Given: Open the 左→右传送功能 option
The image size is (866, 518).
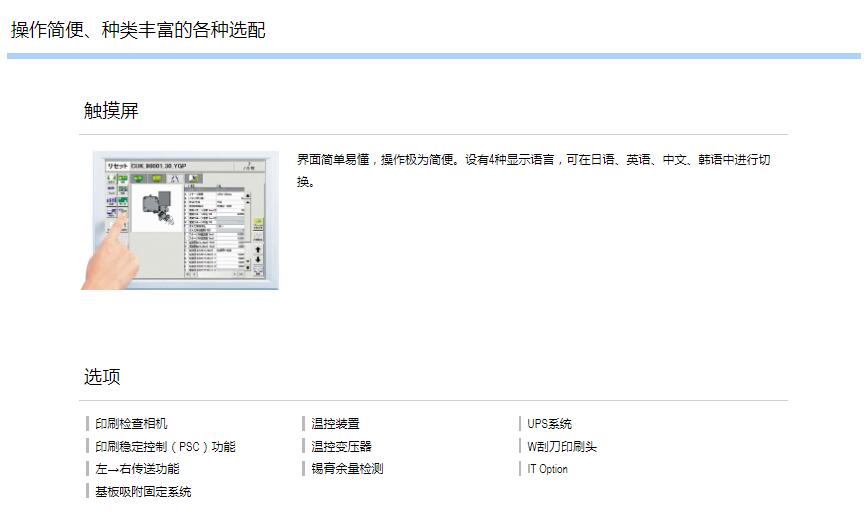Looking at the screenshot, I should pyautogui.click(x=137, y=469).
